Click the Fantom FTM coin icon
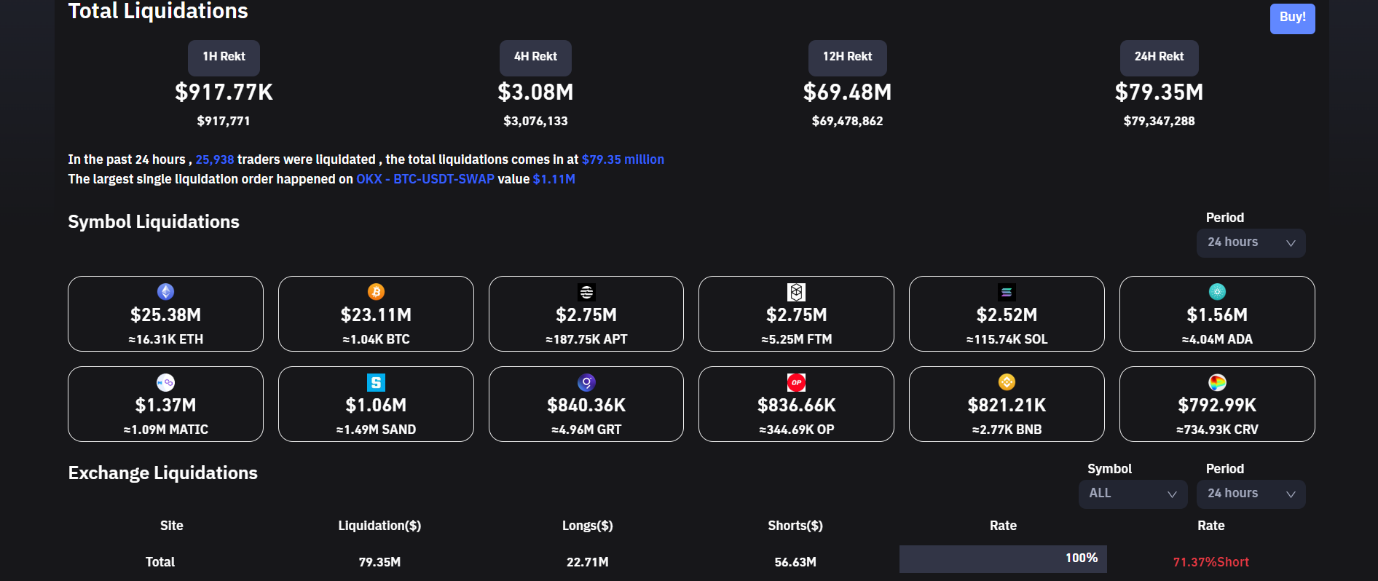This screenshot has height=581, width=1378. (796, 292)
